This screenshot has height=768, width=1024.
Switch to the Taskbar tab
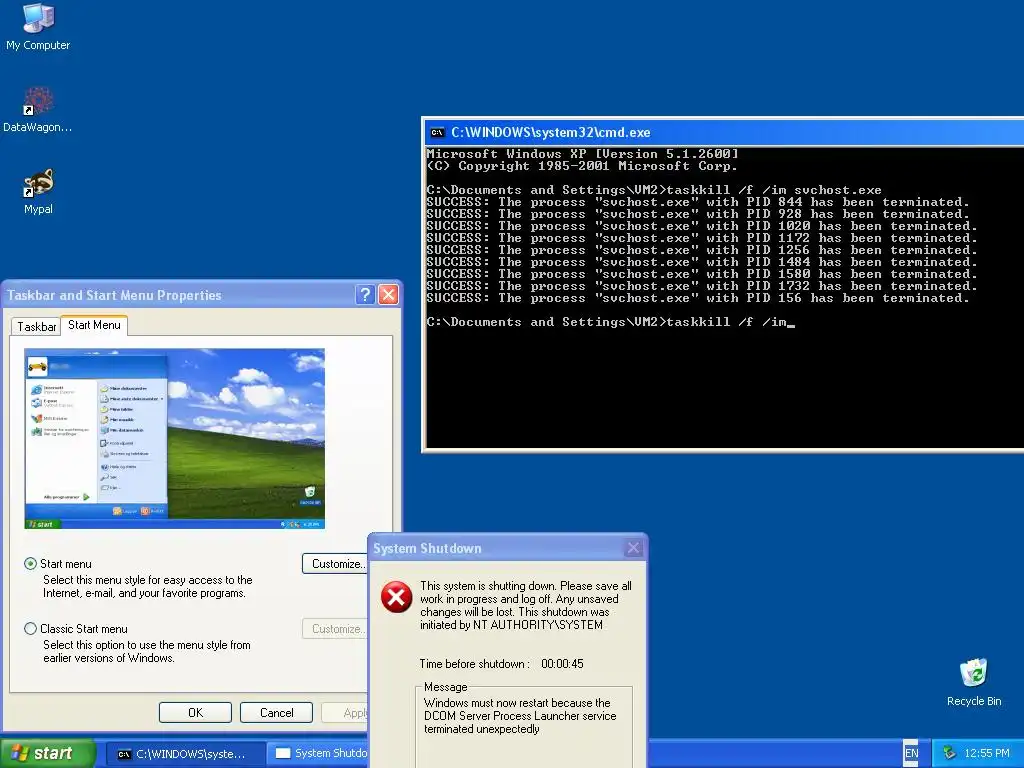[x=37, y=327]
